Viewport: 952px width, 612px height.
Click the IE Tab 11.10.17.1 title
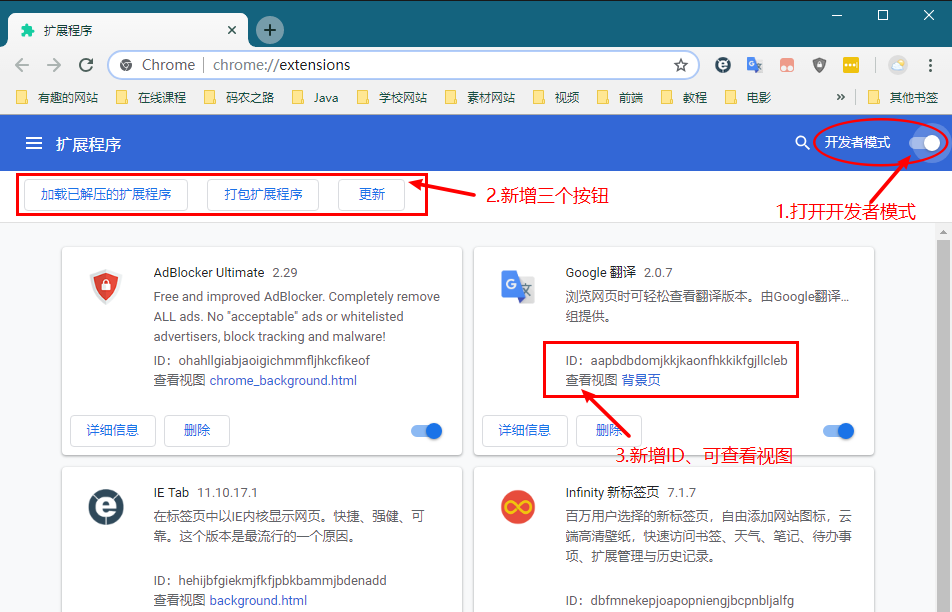[x=205, y=492]
